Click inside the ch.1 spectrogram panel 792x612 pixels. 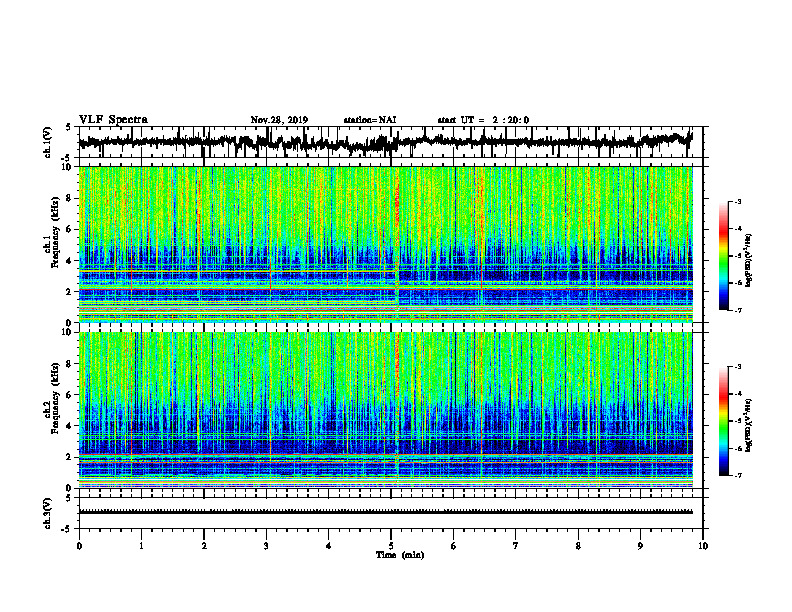click(385, 244)
